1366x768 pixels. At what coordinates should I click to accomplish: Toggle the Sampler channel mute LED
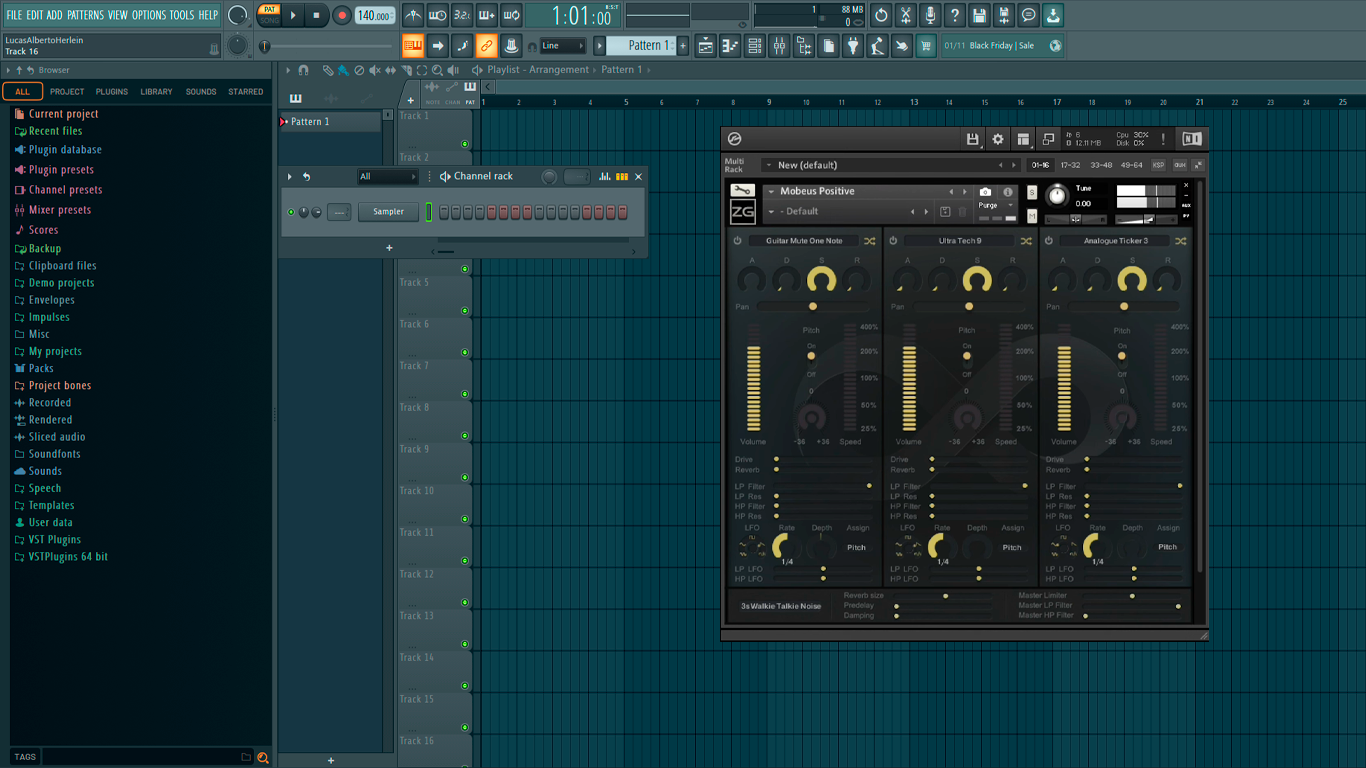point(291,212)
